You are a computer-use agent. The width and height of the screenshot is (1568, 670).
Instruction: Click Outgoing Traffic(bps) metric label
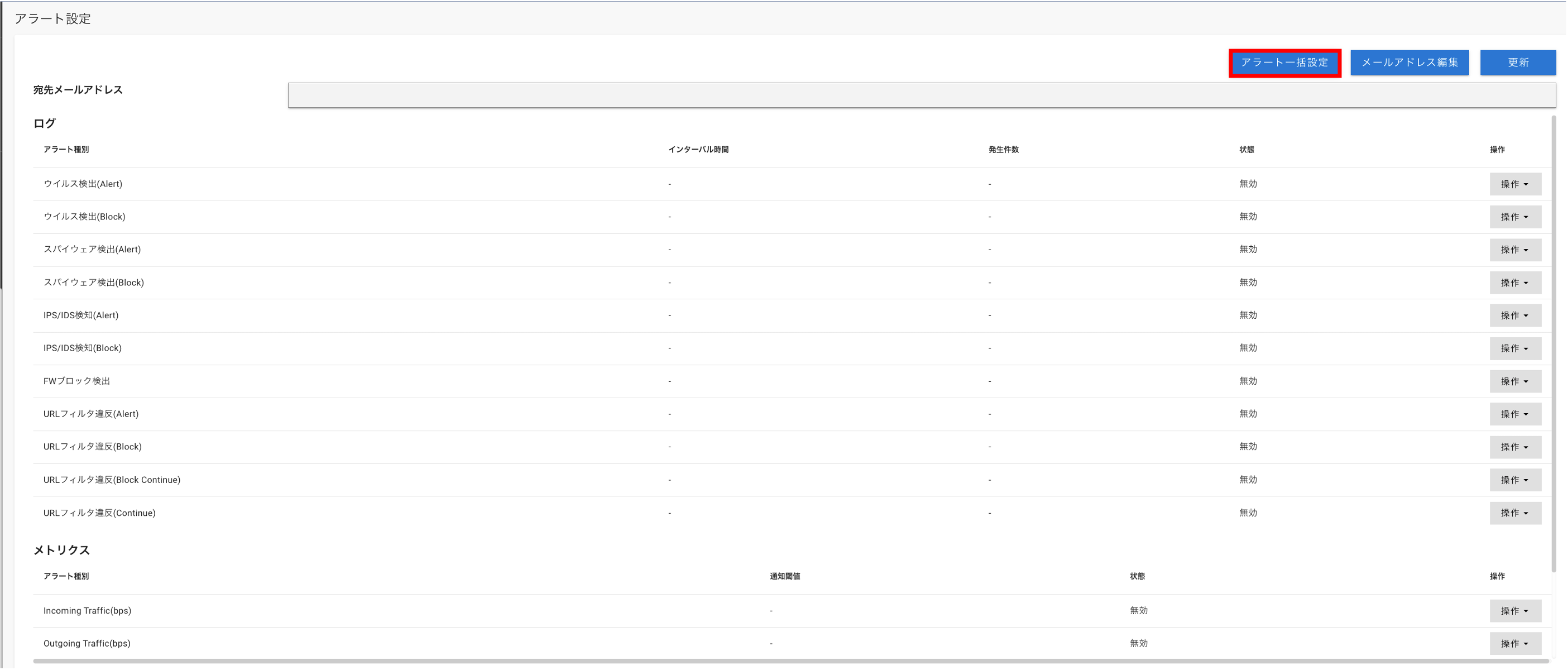pyautogui.click(x=87, y=644)
